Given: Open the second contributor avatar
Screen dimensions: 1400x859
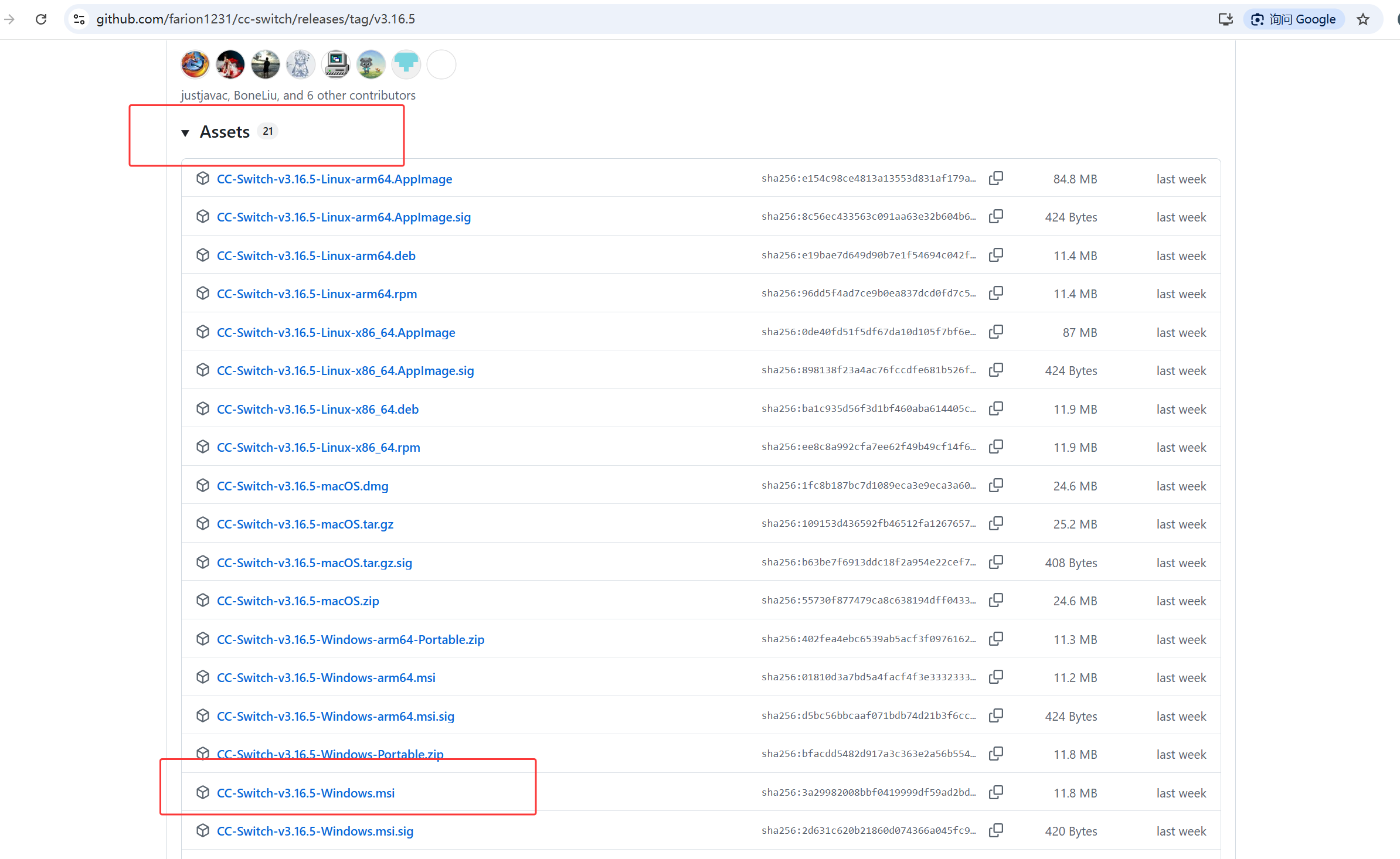Looking at the screenshot, I should click(x=230, y=64).
